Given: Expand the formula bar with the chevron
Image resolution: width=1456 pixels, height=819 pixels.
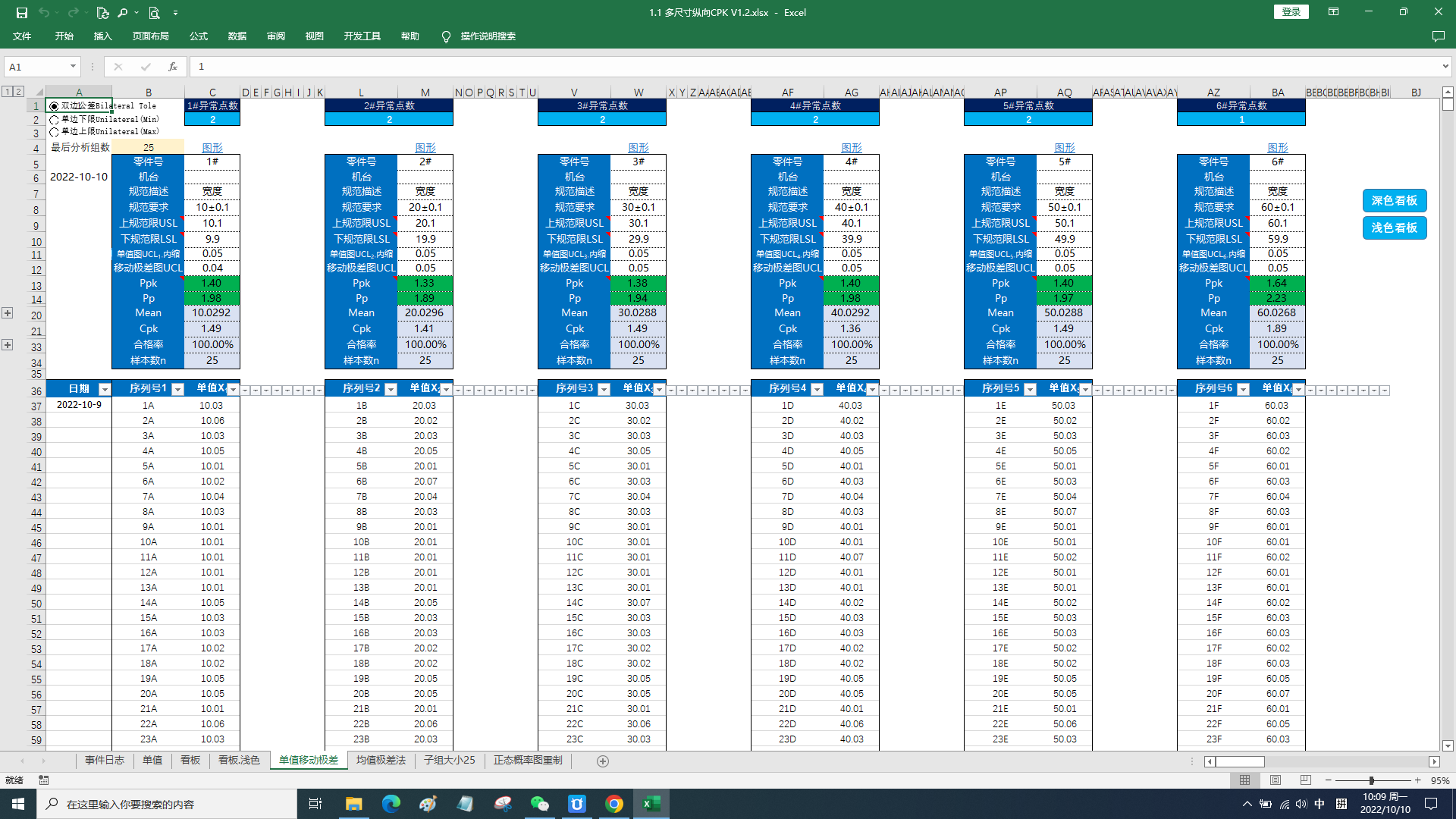Looking at the screenshot, I should point(1445,67).
